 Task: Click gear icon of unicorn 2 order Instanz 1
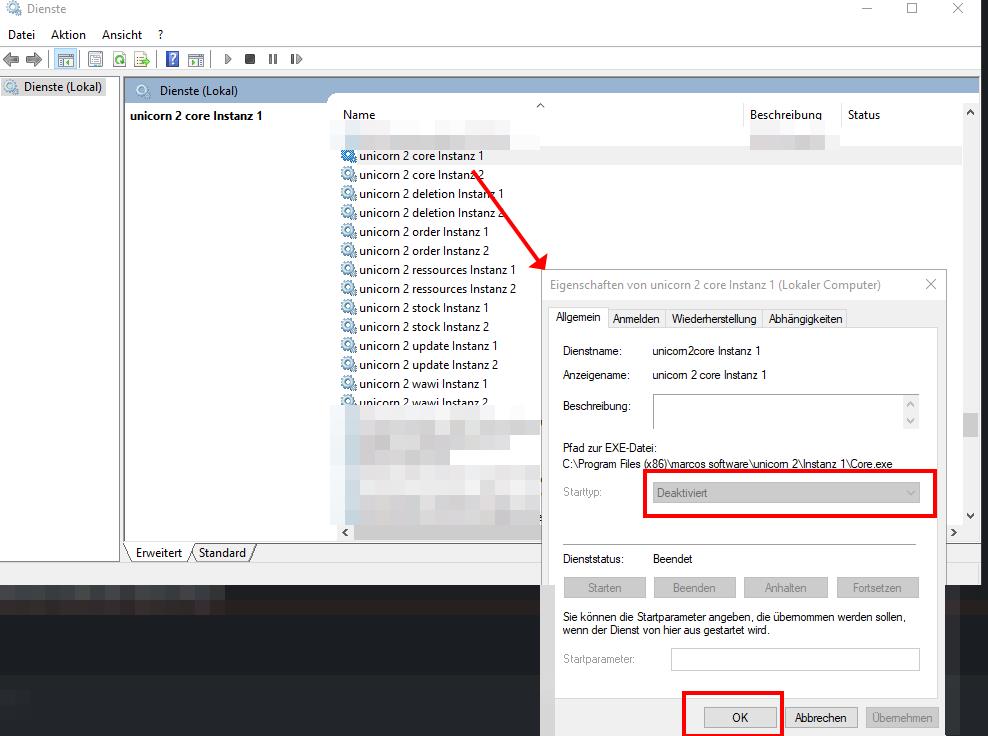[348, 231]
